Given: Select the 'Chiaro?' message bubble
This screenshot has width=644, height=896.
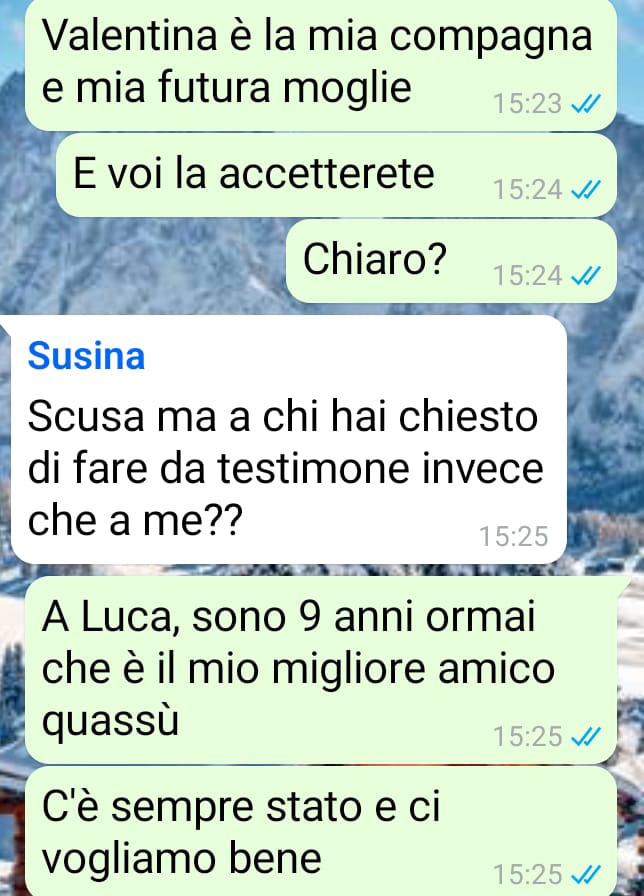Looking at the screenshot, I should (451, 261).
